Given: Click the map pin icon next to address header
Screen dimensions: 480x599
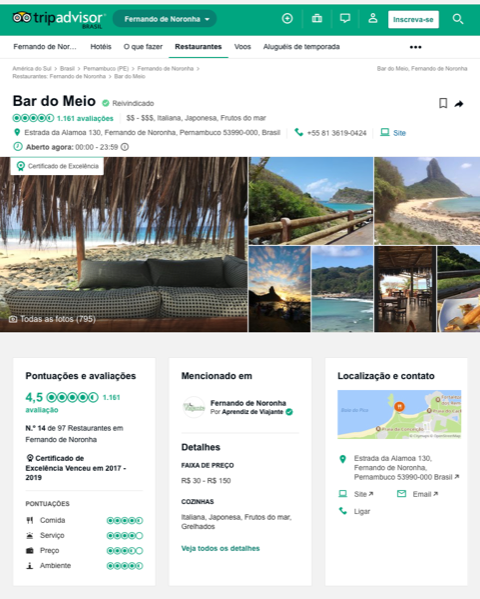Looking at the screenshot, I should (17, 132).
